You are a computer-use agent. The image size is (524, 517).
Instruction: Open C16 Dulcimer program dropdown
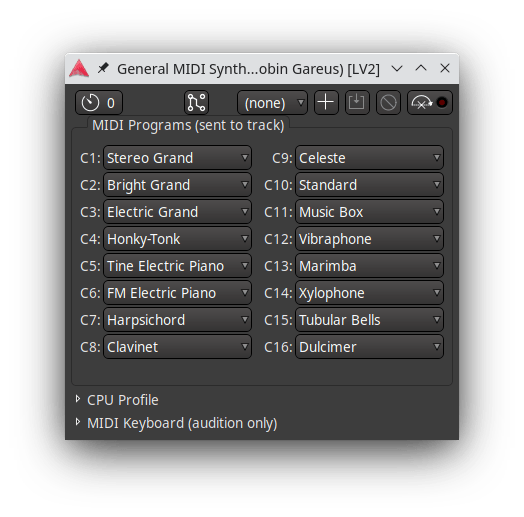tap(370, 347)
